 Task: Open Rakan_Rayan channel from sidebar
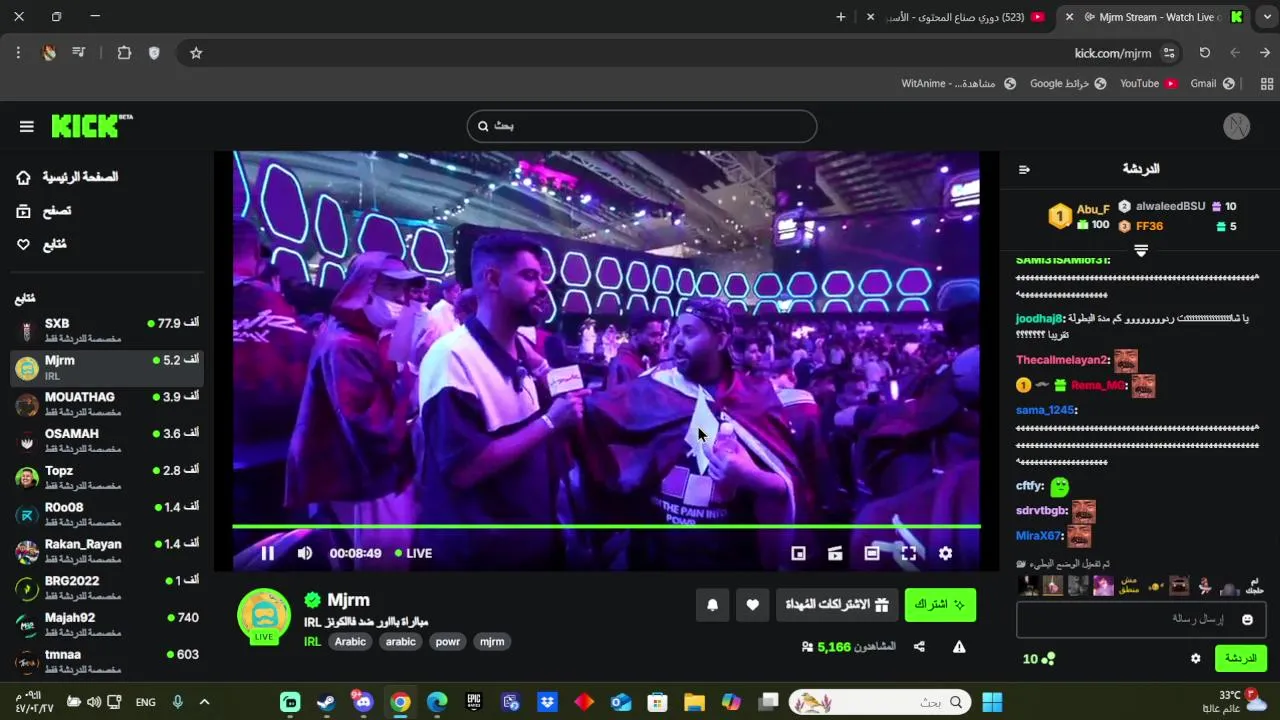106,551
